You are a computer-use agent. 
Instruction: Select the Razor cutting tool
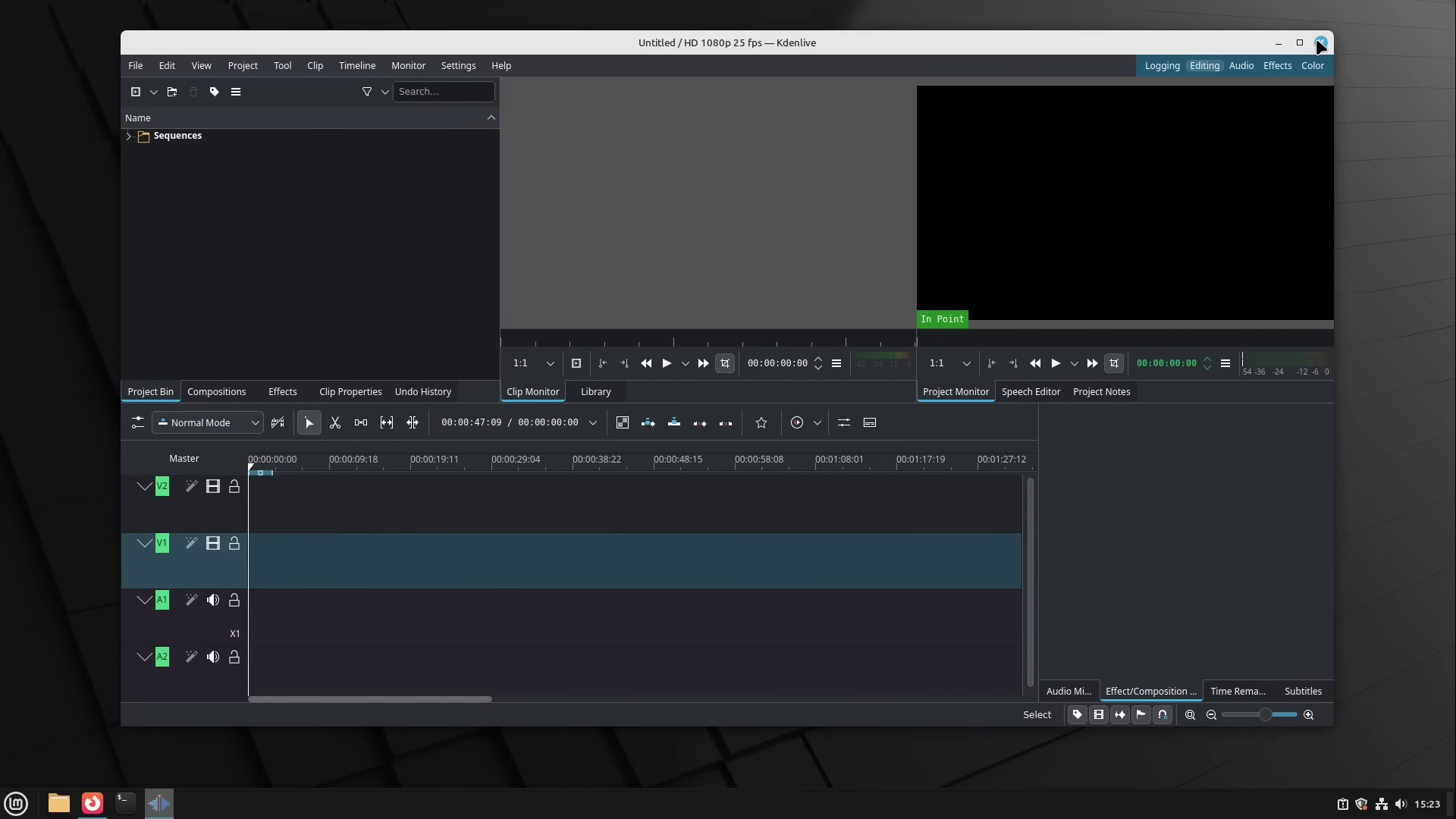point(334,422)
